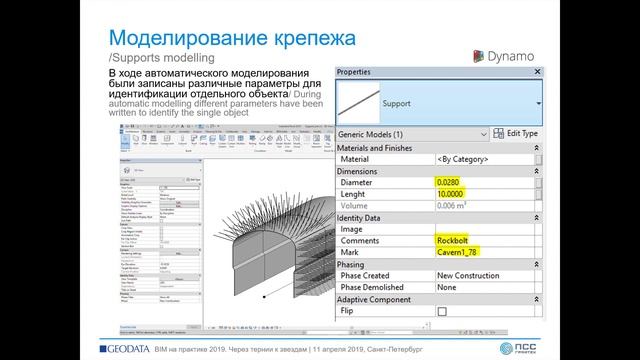Screen dimensions: 640x360
Task: Click associate parameter button beside Lenght
Action: [x=538, y=194]
